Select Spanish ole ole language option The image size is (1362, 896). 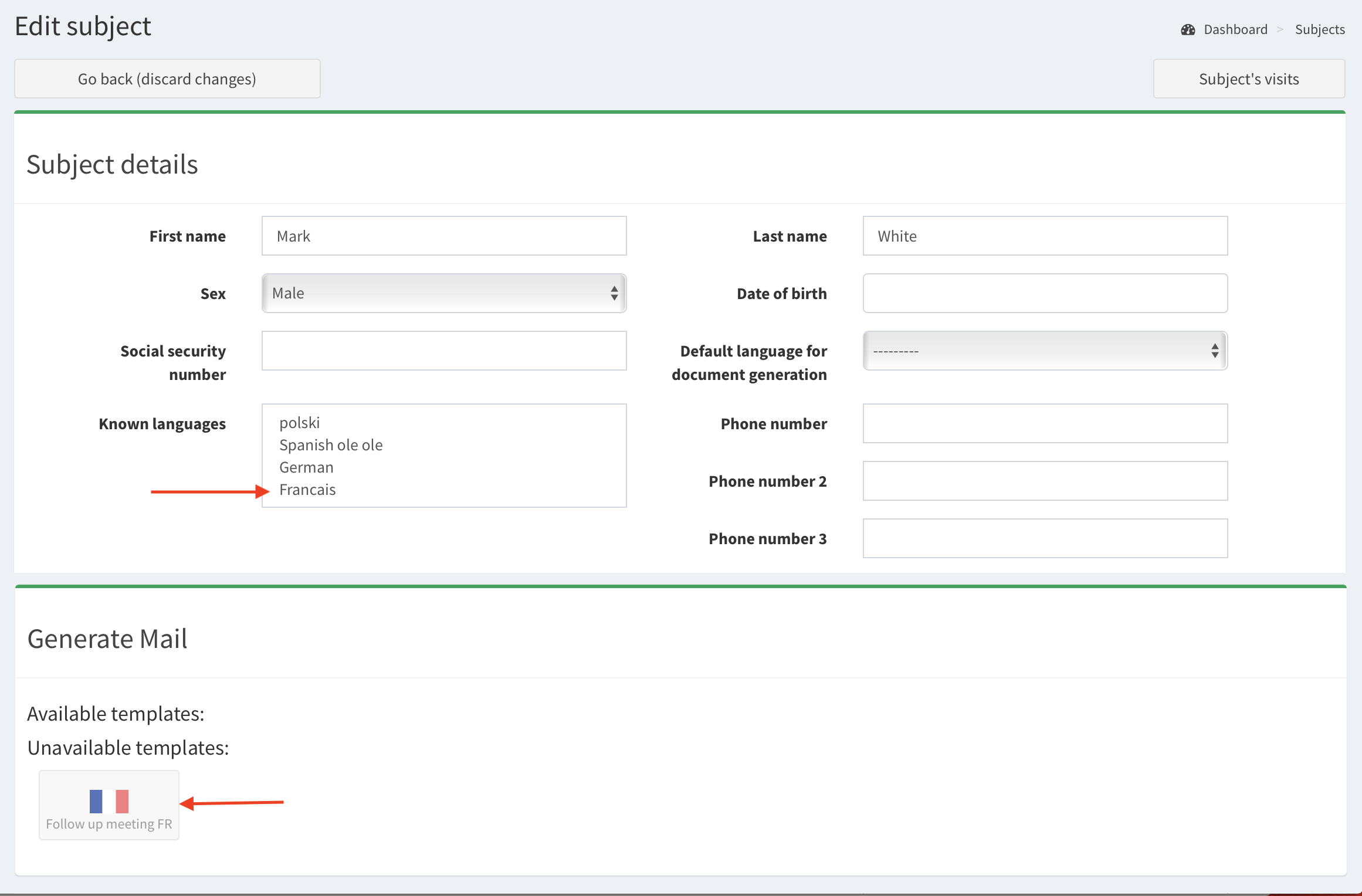[x=331, y=445]
